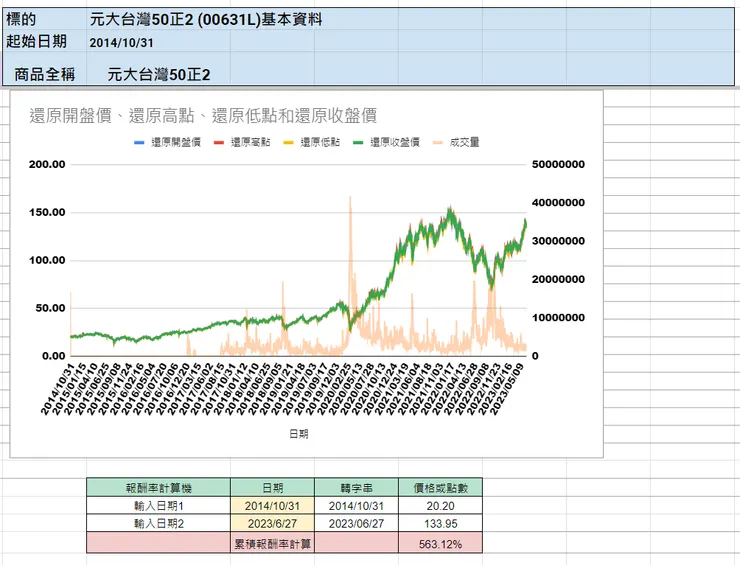This screenshot has width=740, height=565.
Task: Click the yellow 還原低點 legend swatch
Action: point(288,142)
